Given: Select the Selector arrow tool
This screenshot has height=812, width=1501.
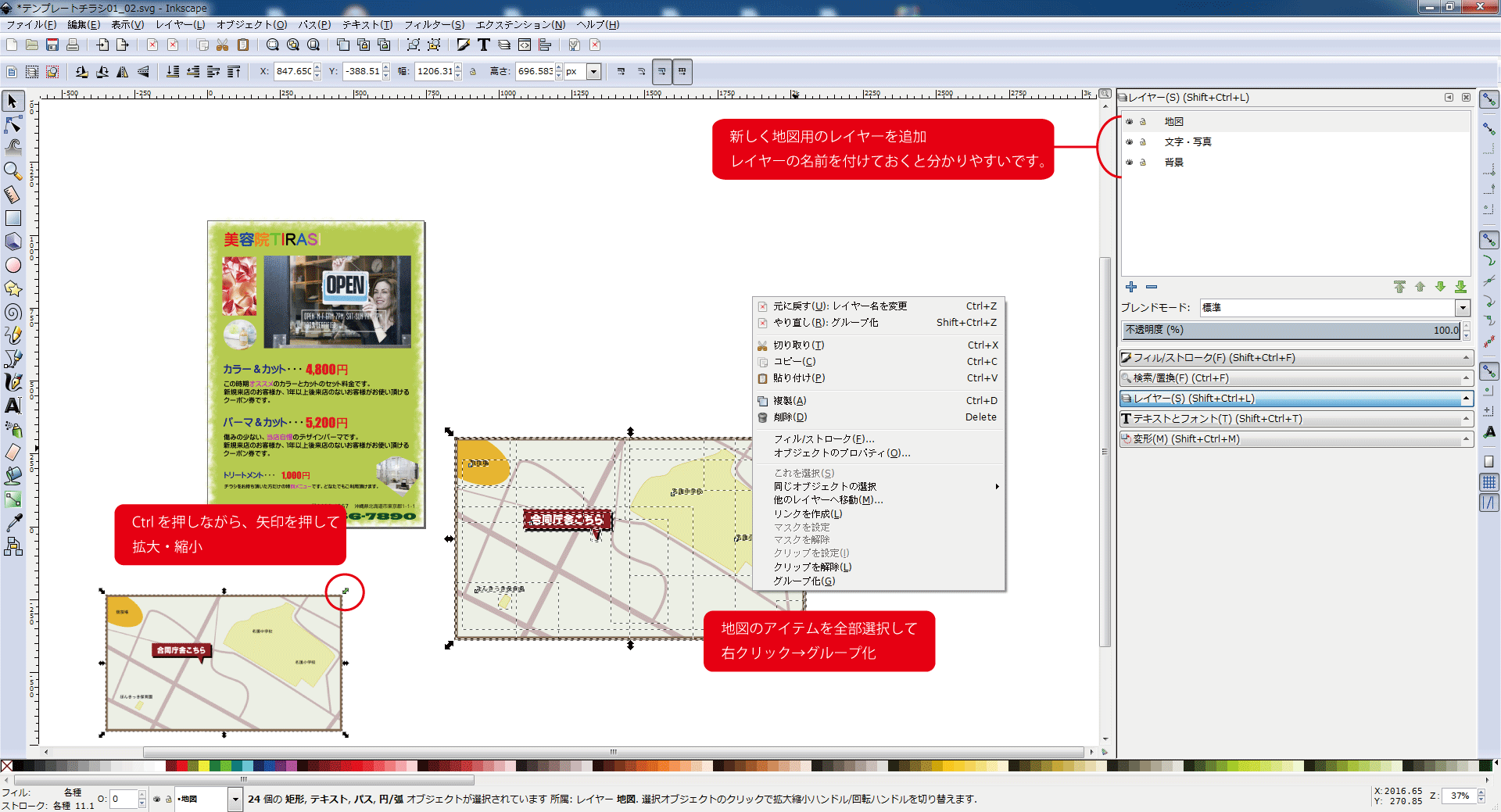Looking at the screenshot, I should coord(13,102).
